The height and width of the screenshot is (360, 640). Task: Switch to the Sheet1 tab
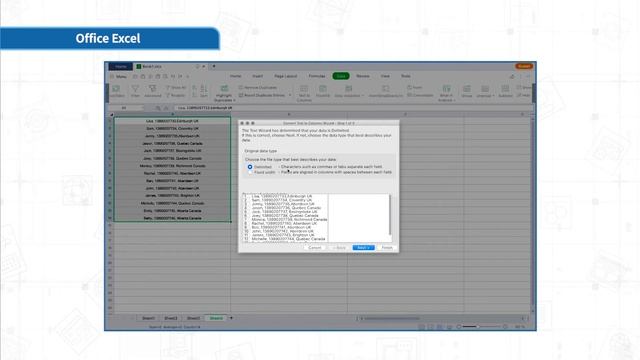148,318
